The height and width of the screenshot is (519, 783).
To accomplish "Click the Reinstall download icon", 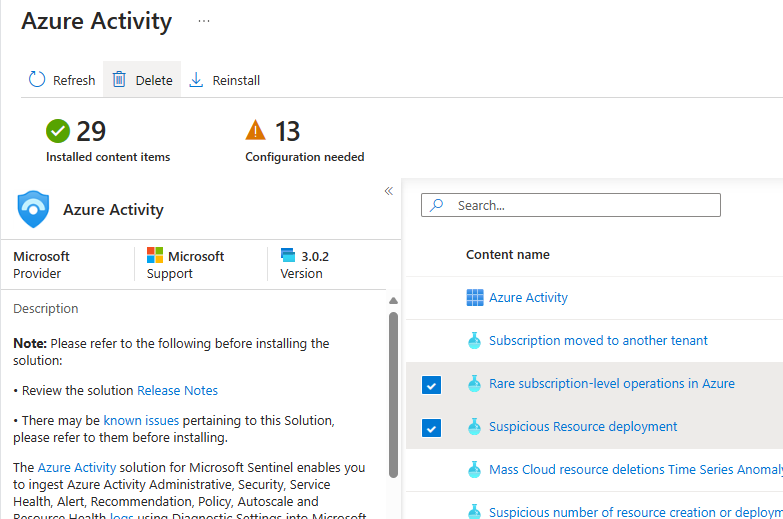I will click(x=196, y=80).
